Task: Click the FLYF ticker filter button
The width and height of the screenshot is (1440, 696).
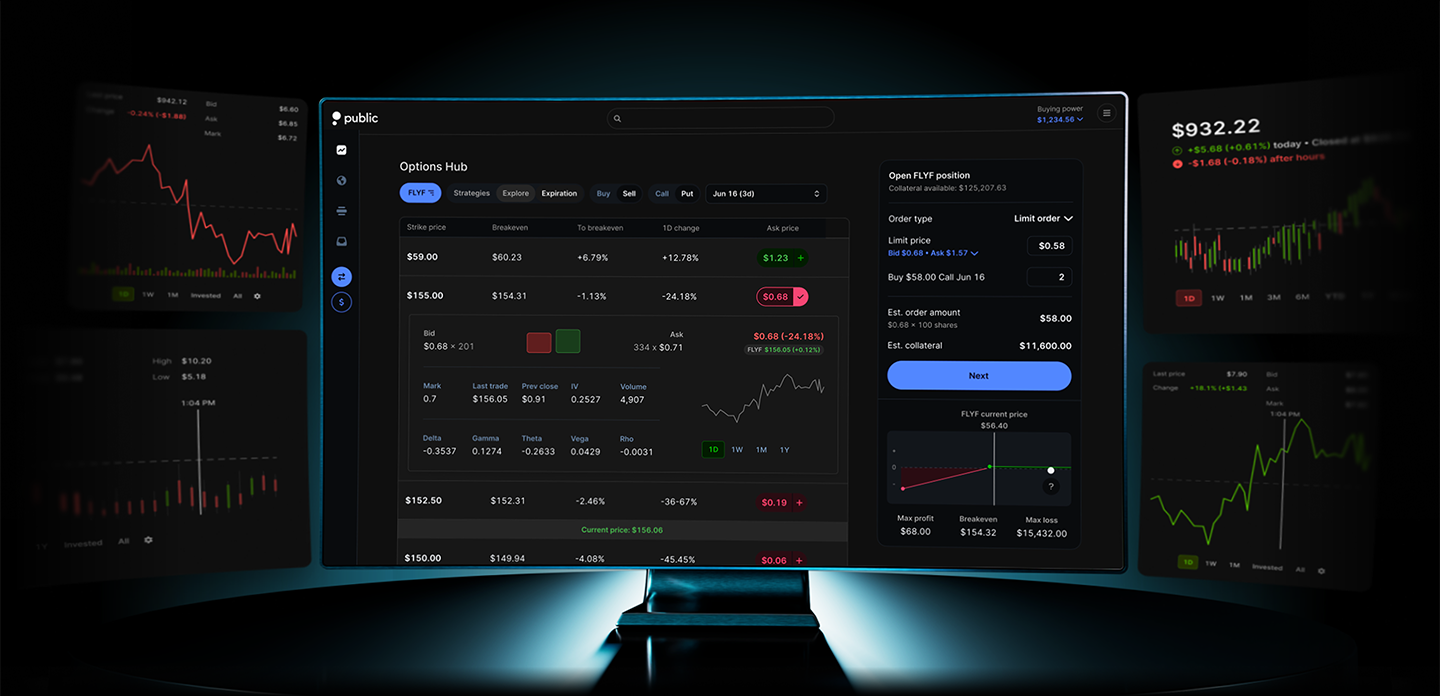Action: 419,193
